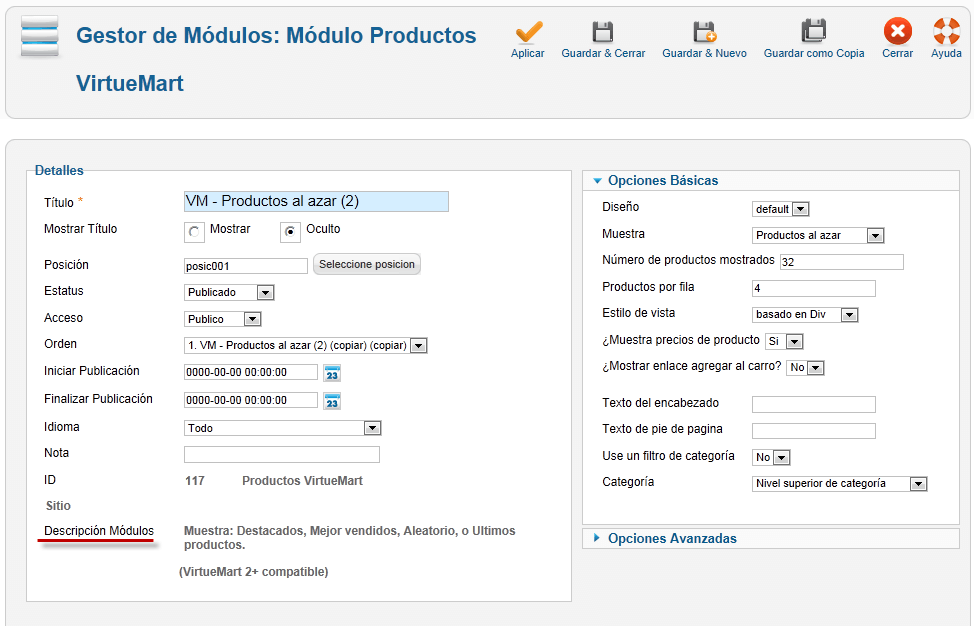Viewport: 974px width, 626px height.
Task: Click the Detalles fieldset legend
Action: tap(59, 170)
